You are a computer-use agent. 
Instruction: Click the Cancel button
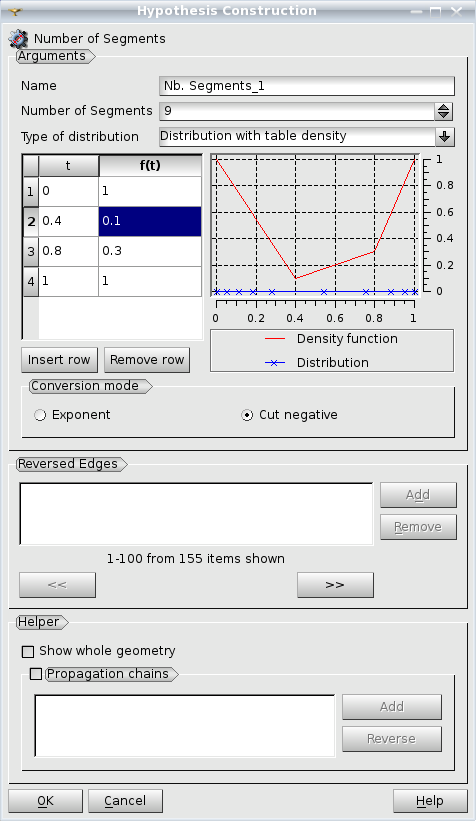tap(125, 801)
